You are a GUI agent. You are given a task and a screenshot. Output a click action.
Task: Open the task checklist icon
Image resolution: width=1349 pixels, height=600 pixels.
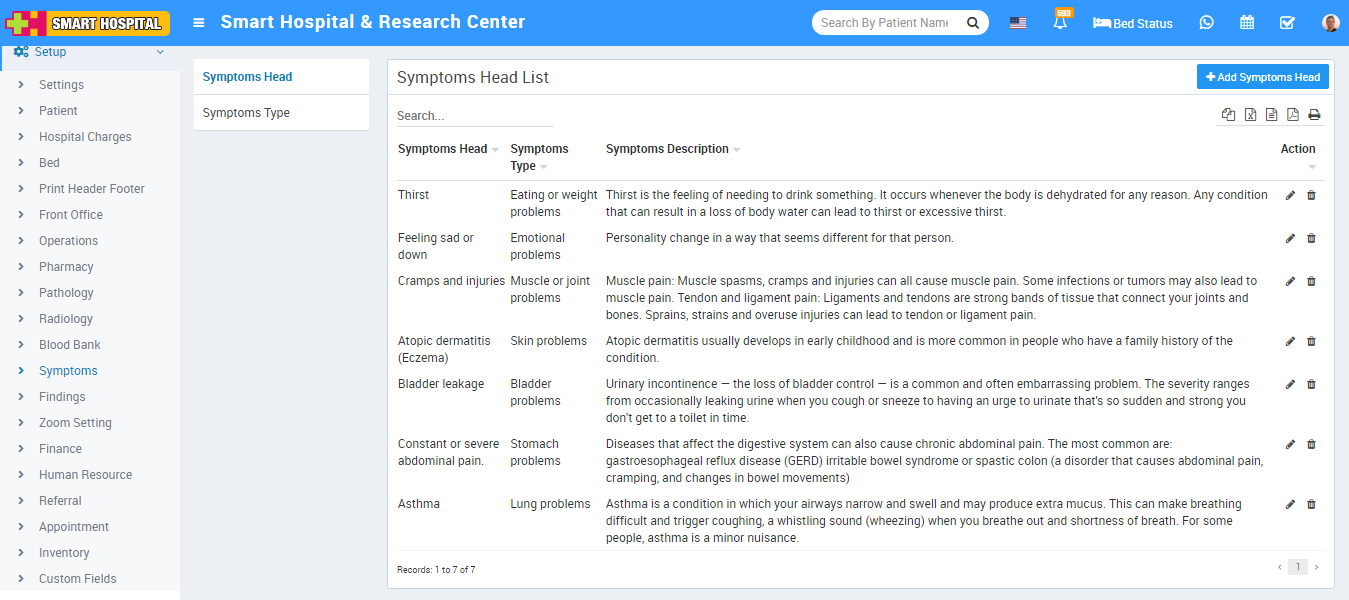point(1287,23)
